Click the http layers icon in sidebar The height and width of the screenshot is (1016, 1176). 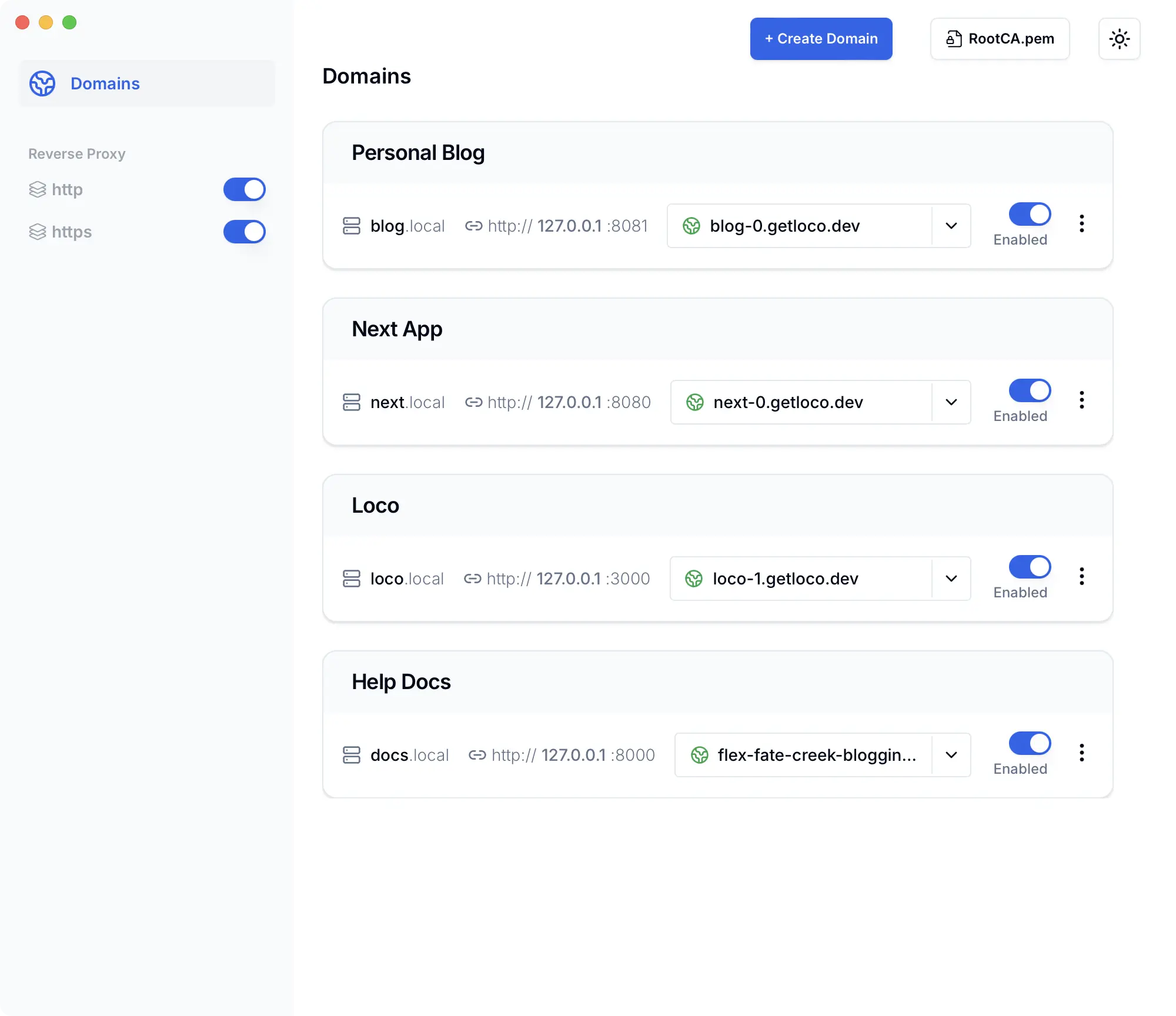[38, 189]
